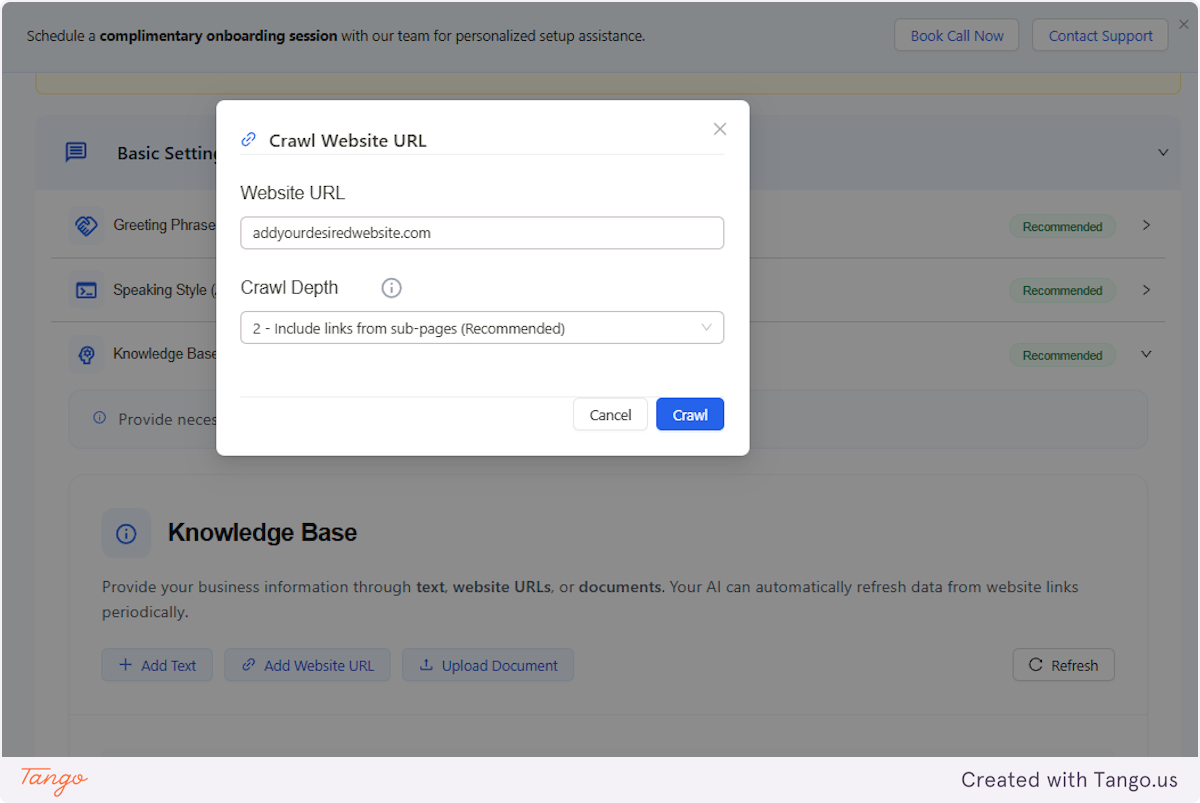
Task: Click the Knowledge Base lightbulb icon
Action: 86,355
